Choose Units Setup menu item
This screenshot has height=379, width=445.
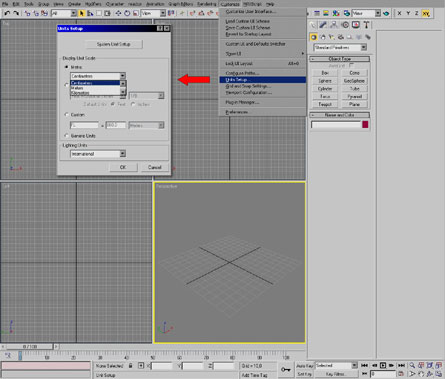(x=263, y=80)
